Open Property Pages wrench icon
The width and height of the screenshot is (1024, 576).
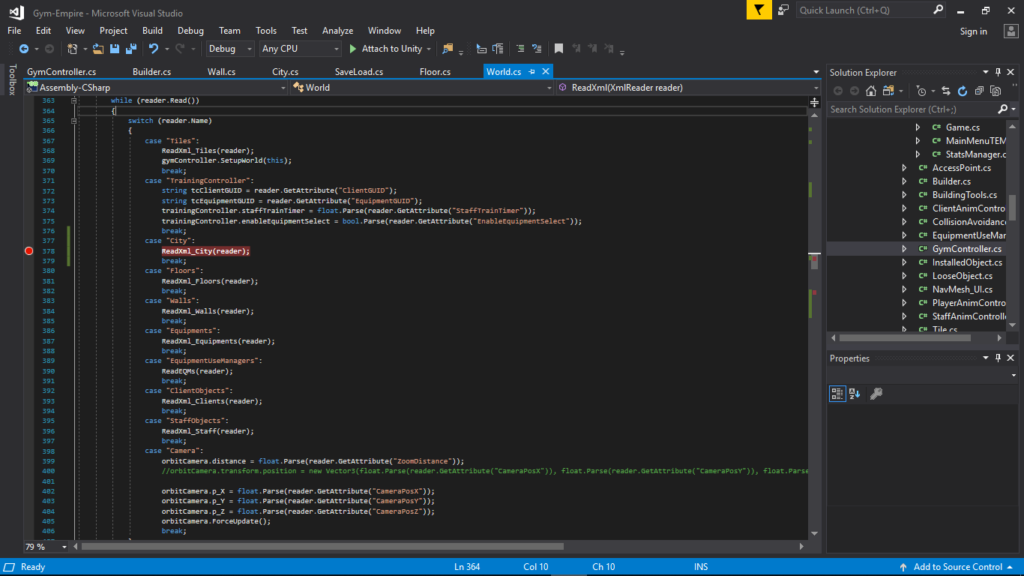(x=876, y=394)
